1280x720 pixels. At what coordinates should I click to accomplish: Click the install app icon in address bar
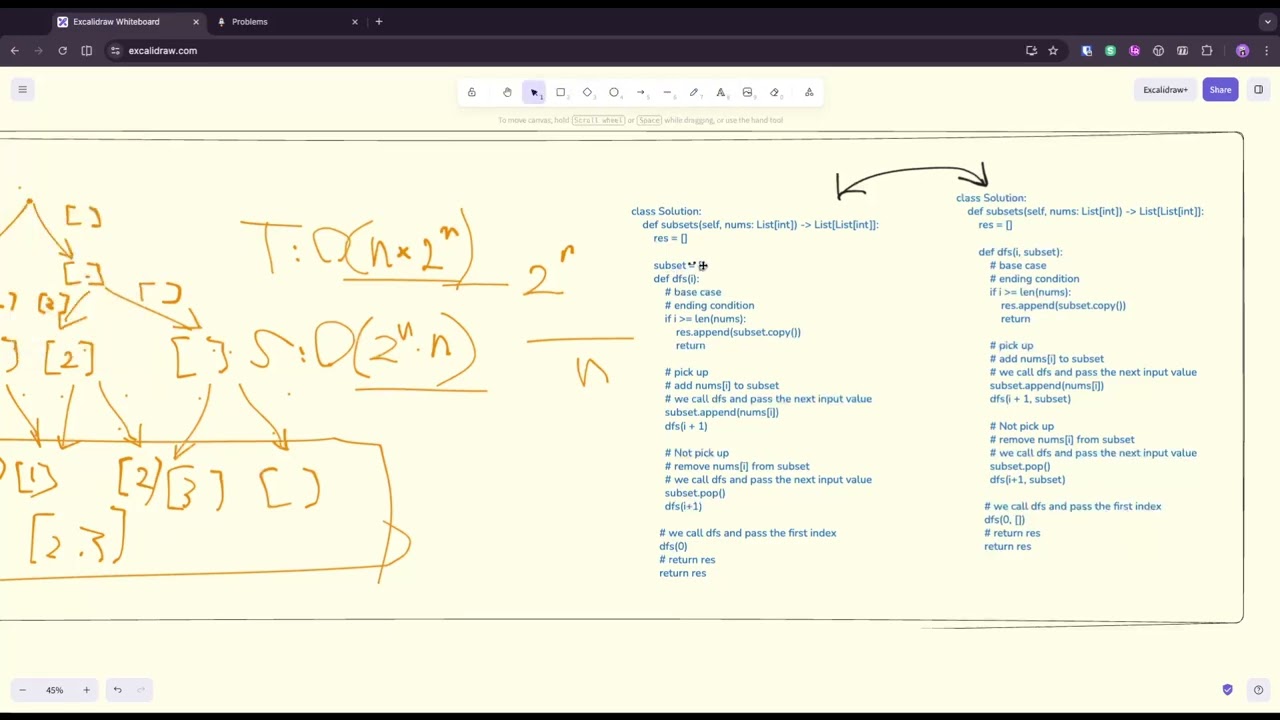pos(1031,50)
